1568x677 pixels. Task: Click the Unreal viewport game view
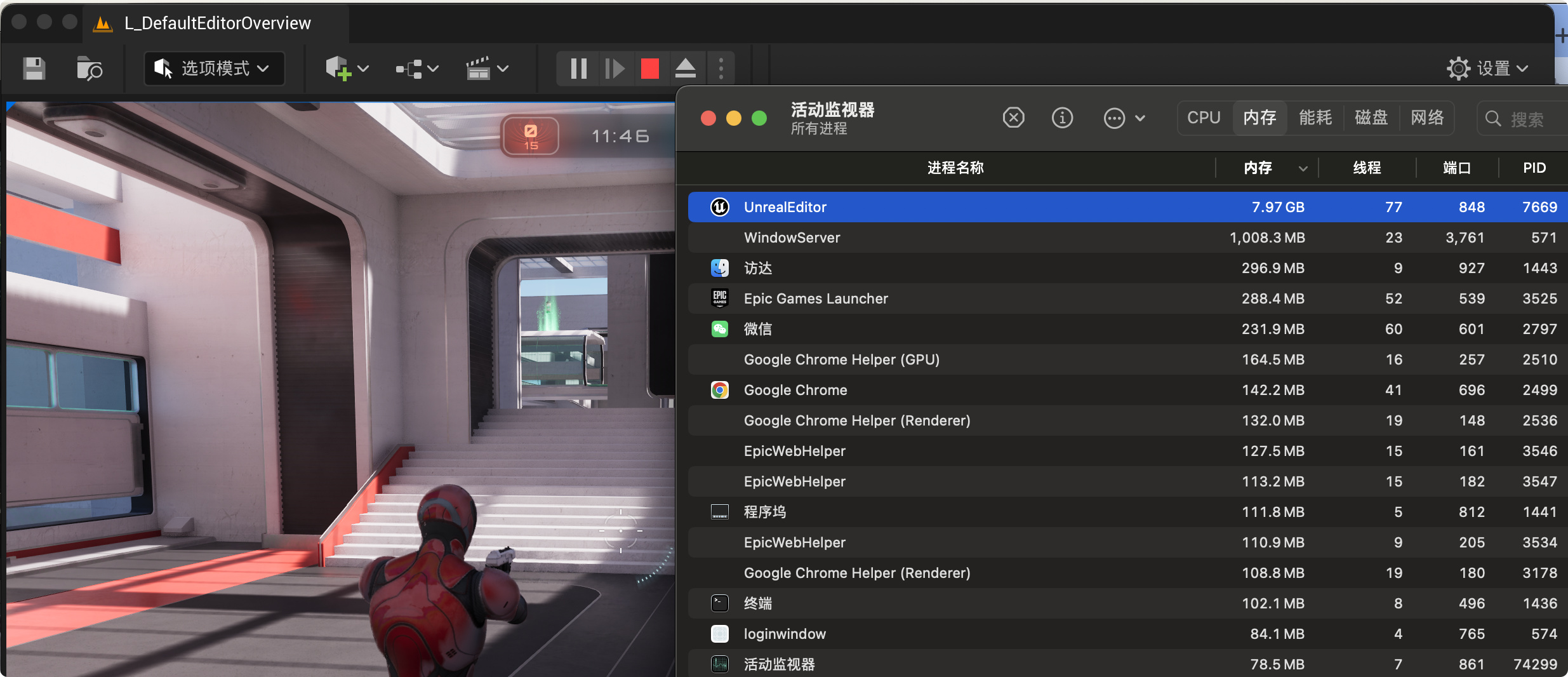[x=340, y=389]
